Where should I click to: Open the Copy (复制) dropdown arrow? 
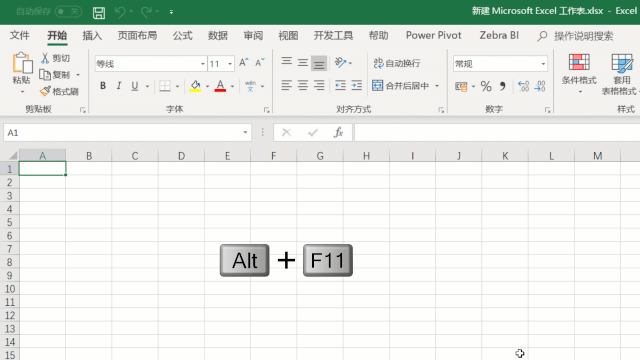click(x=78, y=75)
